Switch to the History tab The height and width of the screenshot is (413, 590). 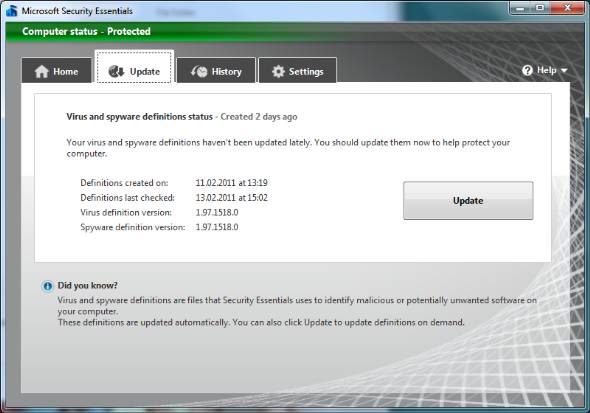(x=216, y=70)
